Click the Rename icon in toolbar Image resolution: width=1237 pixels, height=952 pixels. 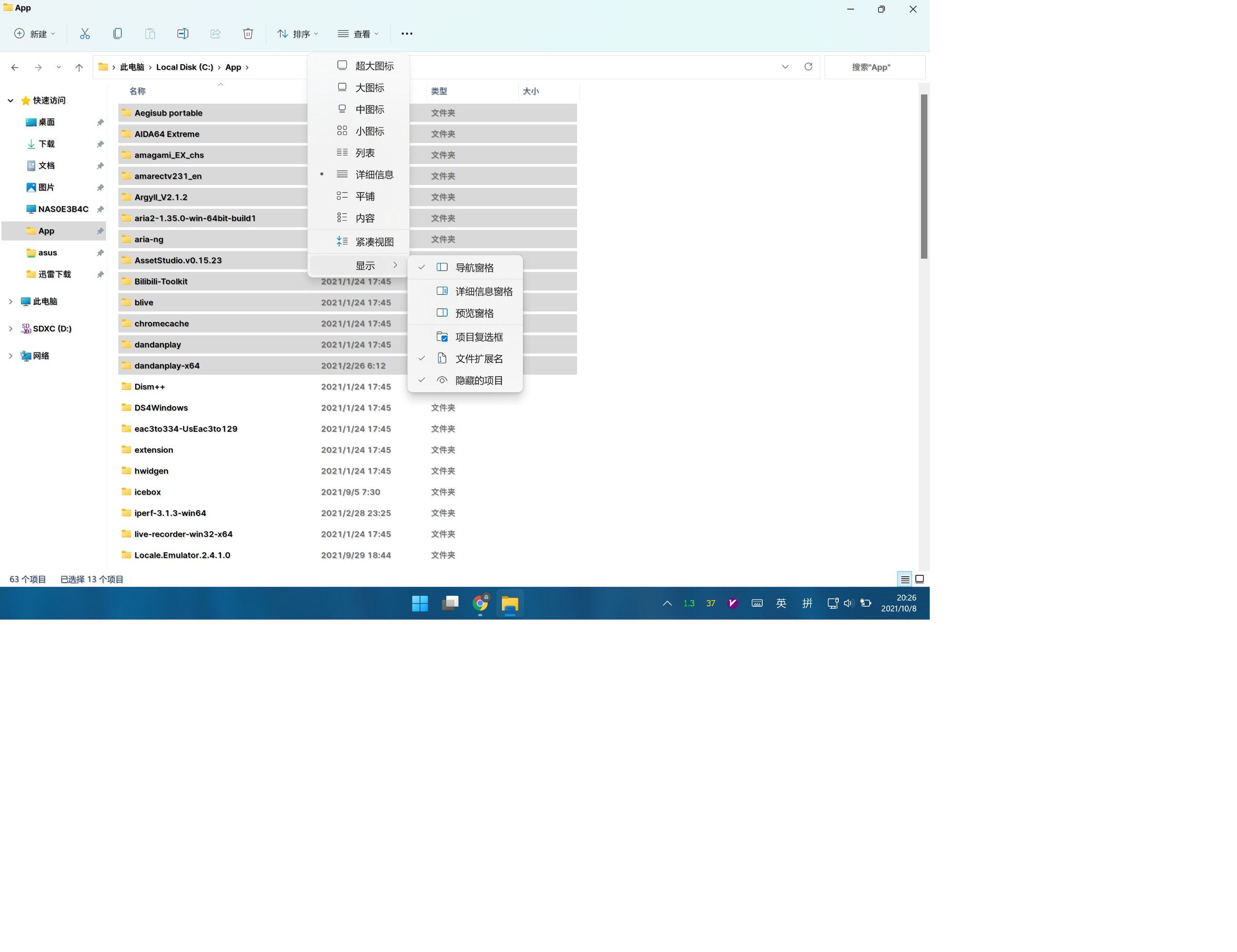click(x=182, y=33)
